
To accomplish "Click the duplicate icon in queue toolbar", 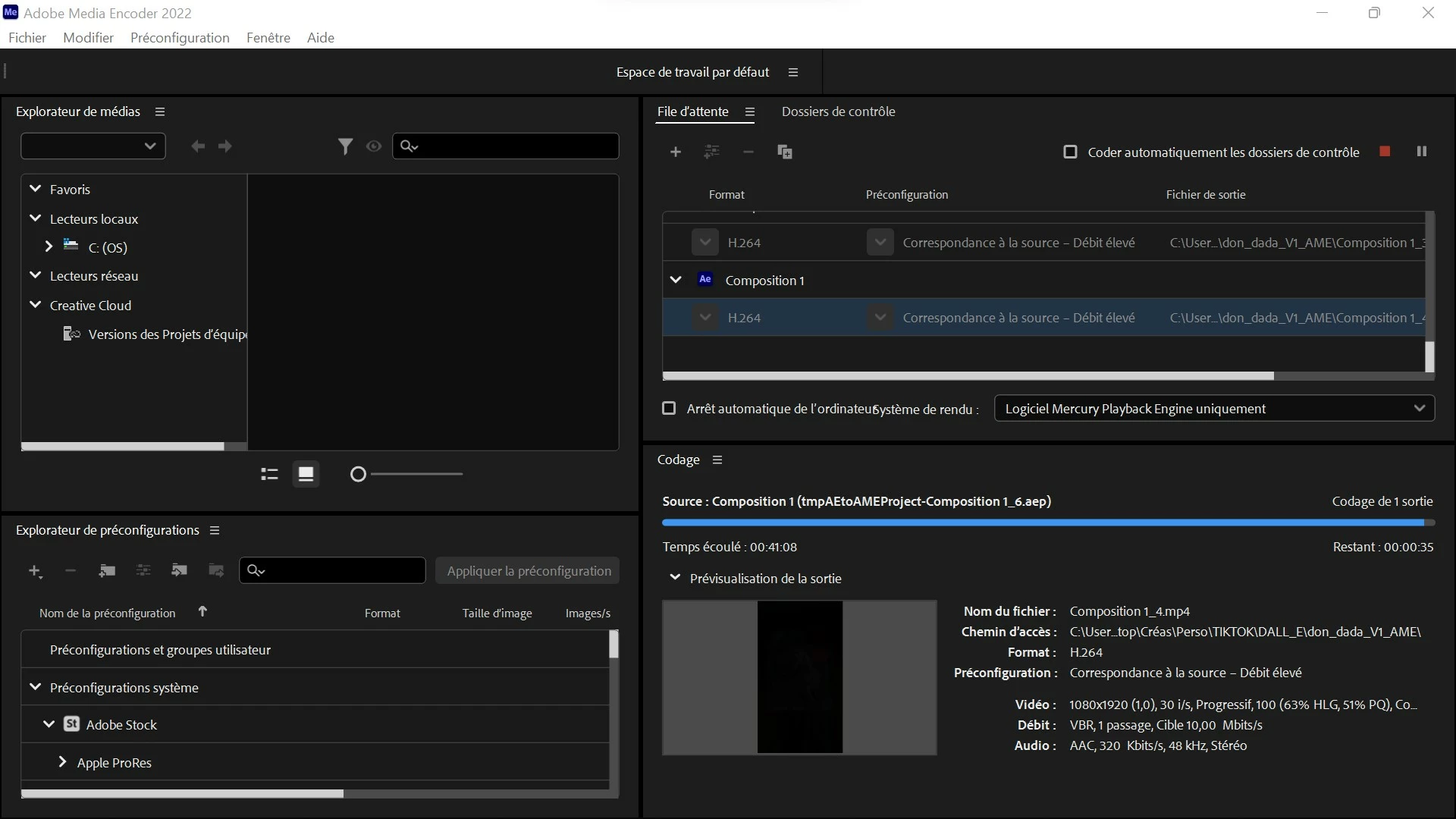I will [785, 152].
